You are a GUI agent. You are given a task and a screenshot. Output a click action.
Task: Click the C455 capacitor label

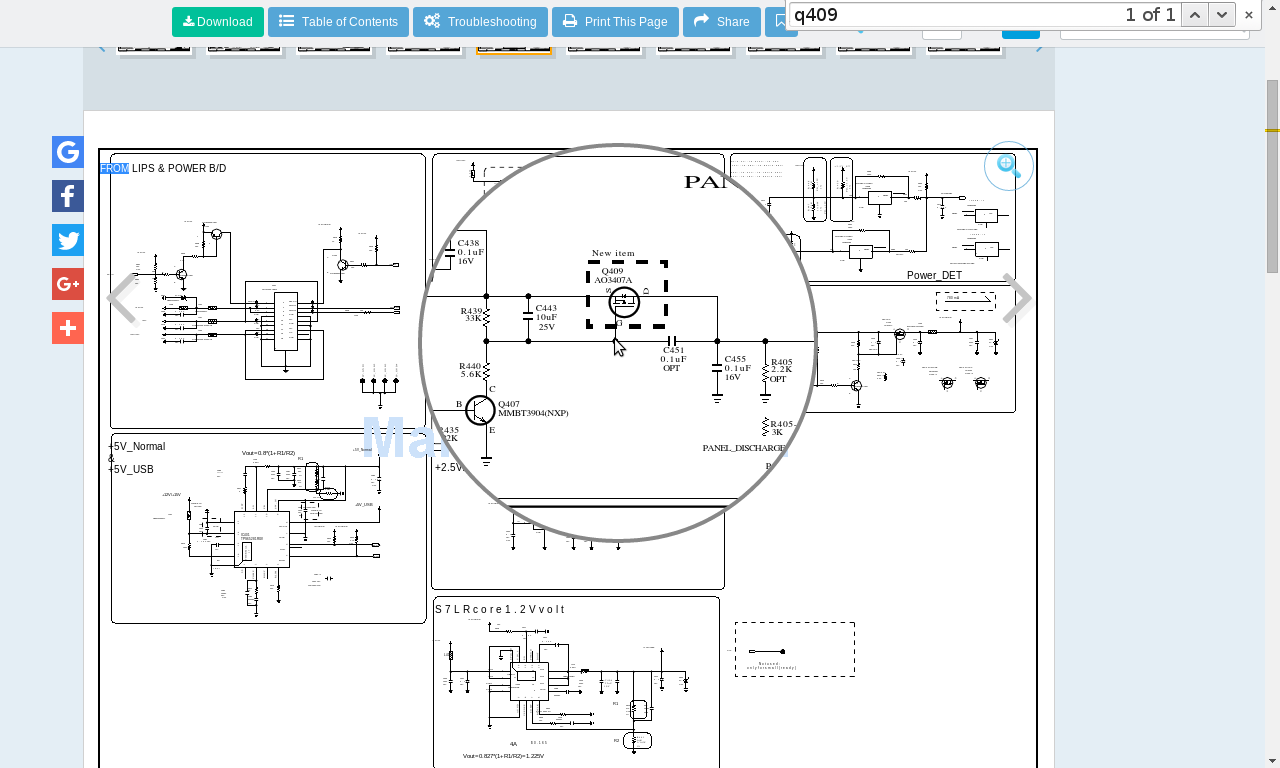coord(735,359)
